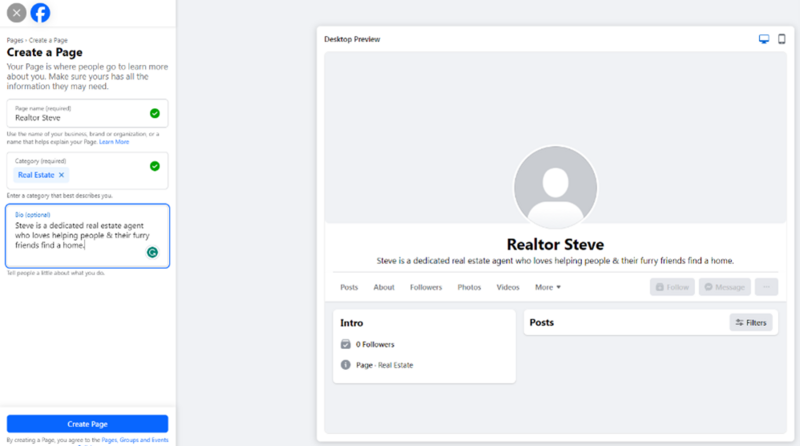This screenshot has width=800, height=446.
Task: Switch to desktop preview icon
Action: click(764, 39)
